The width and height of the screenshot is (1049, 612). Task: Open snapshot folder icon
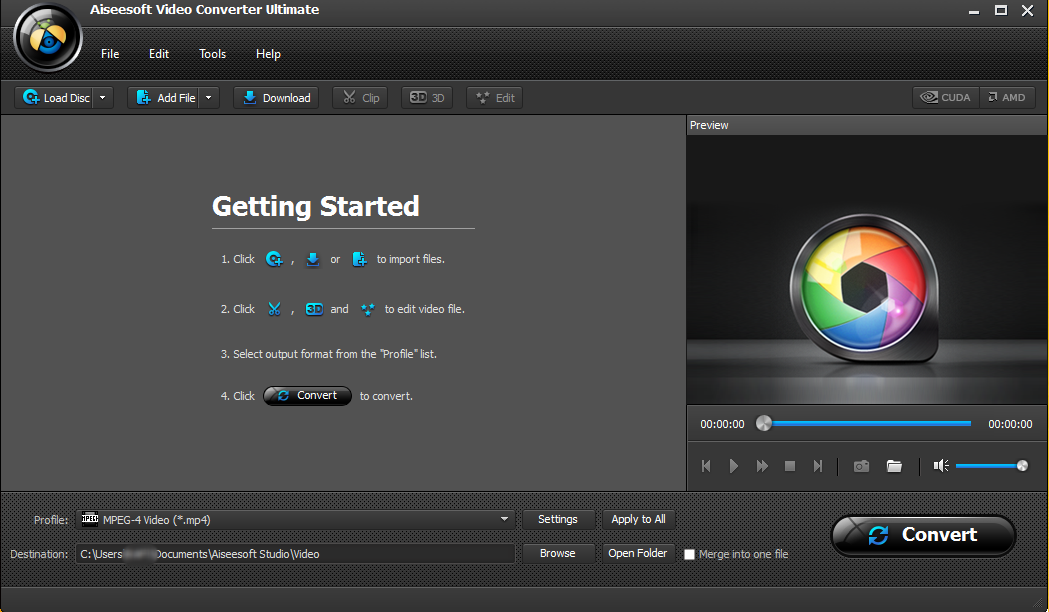pyautogui.click(x=894, y=466)
